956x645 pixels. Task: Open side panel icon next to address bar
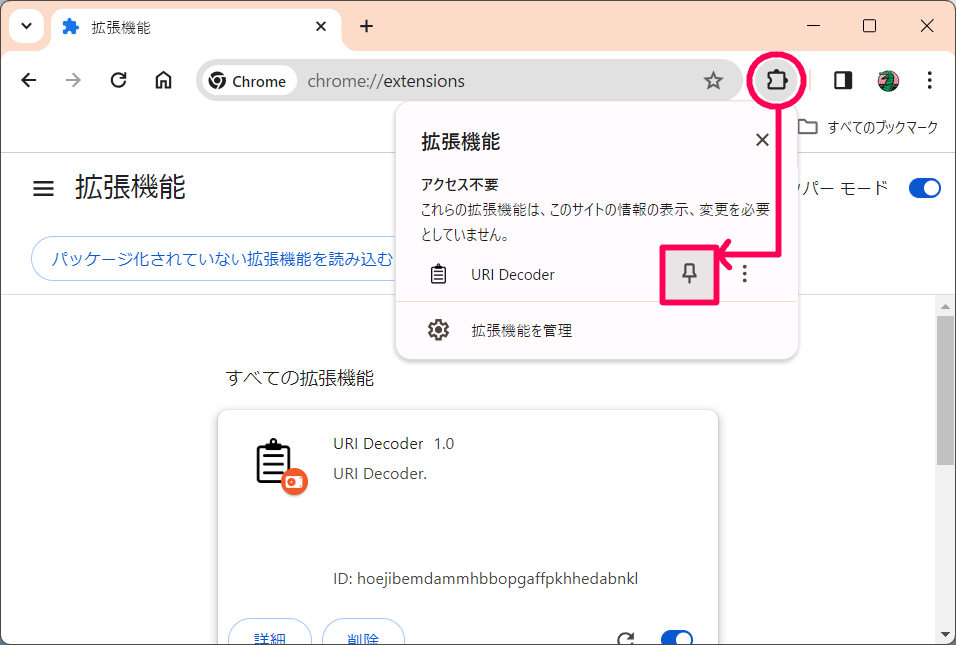tap(842, 80)
